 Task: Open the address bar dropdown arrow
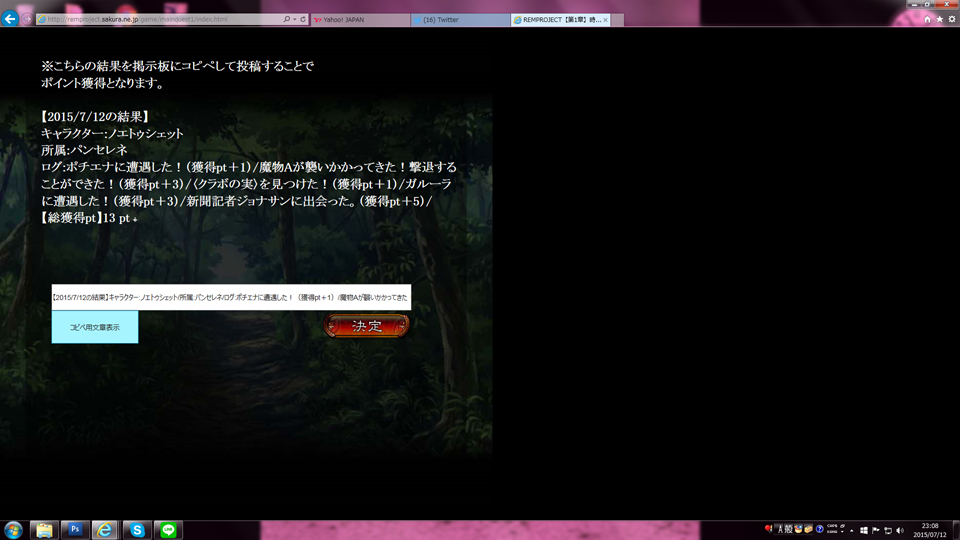click(294, 19)
